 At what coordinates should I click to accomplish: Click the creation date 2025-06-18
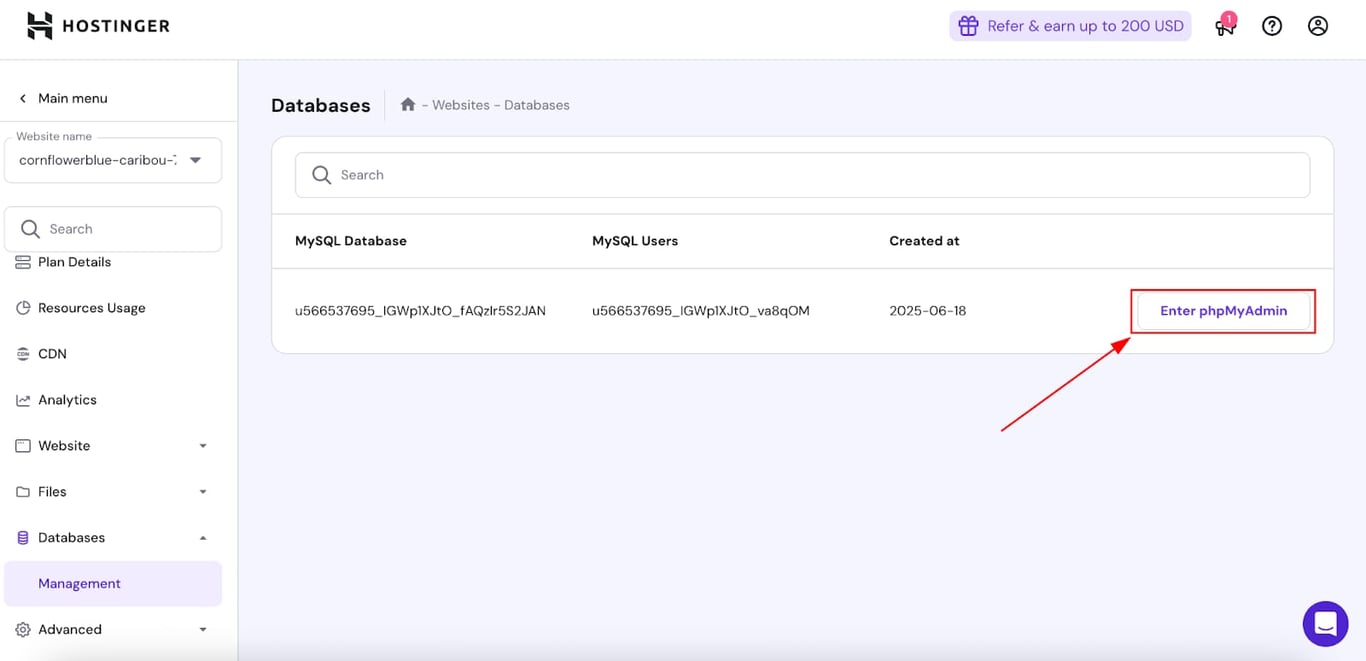(928, 311)
